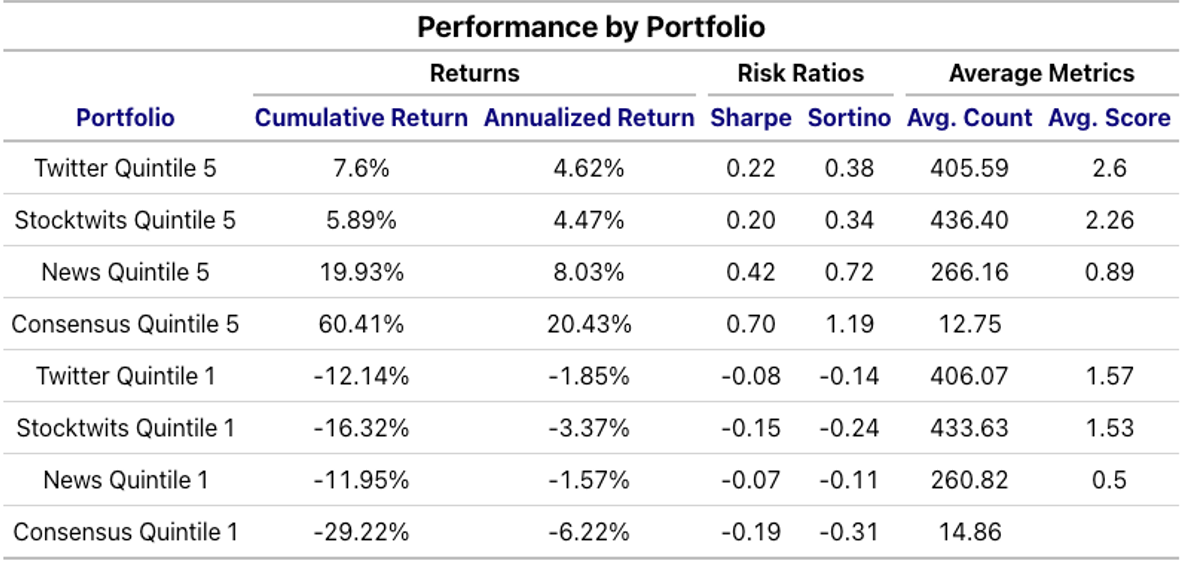Click the Portfolio column header
This screenshot has width=1182, height=562.
(125, 118)
